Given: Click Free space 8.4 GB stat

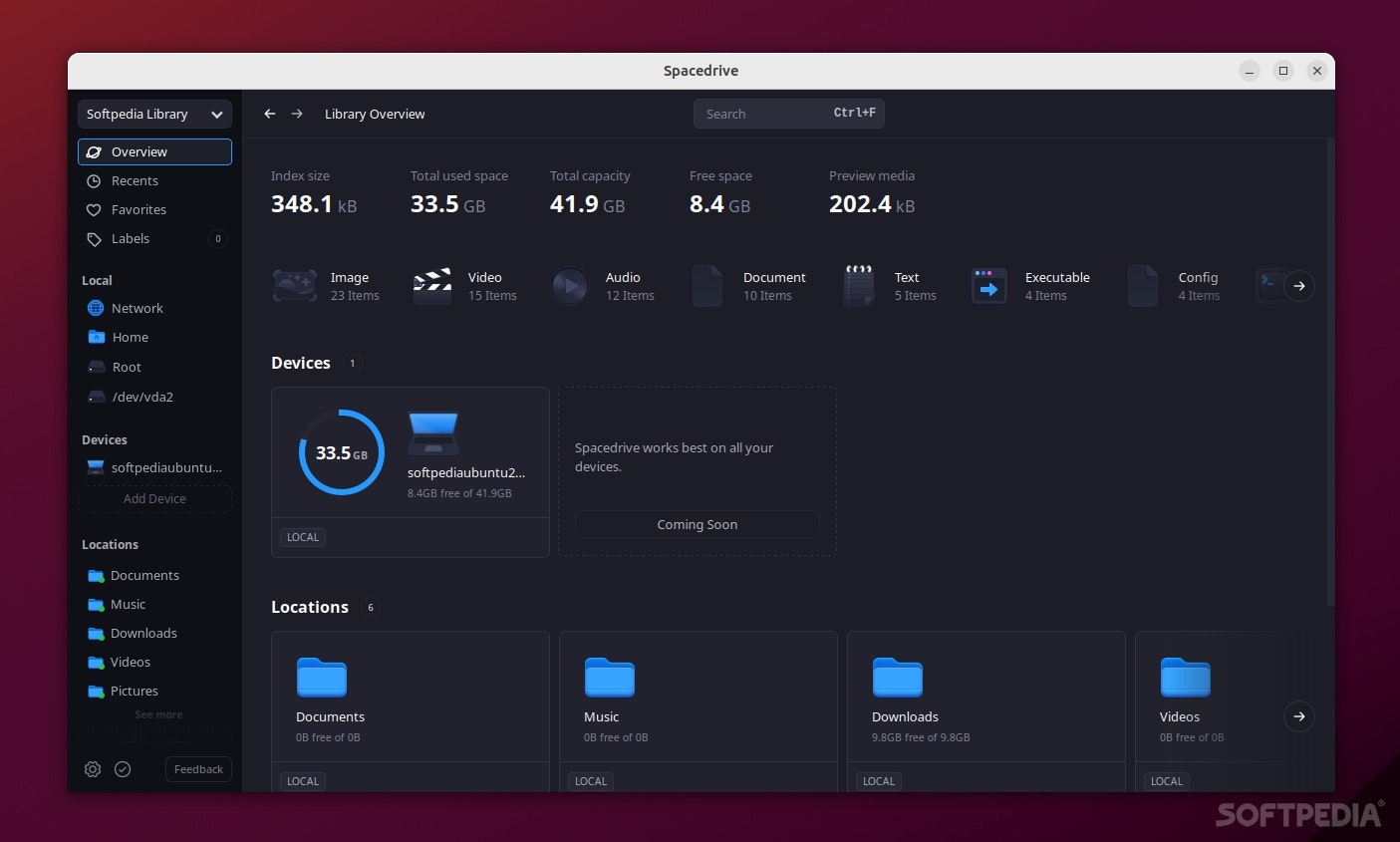Looking at the screenshot, I should (720, 193).
